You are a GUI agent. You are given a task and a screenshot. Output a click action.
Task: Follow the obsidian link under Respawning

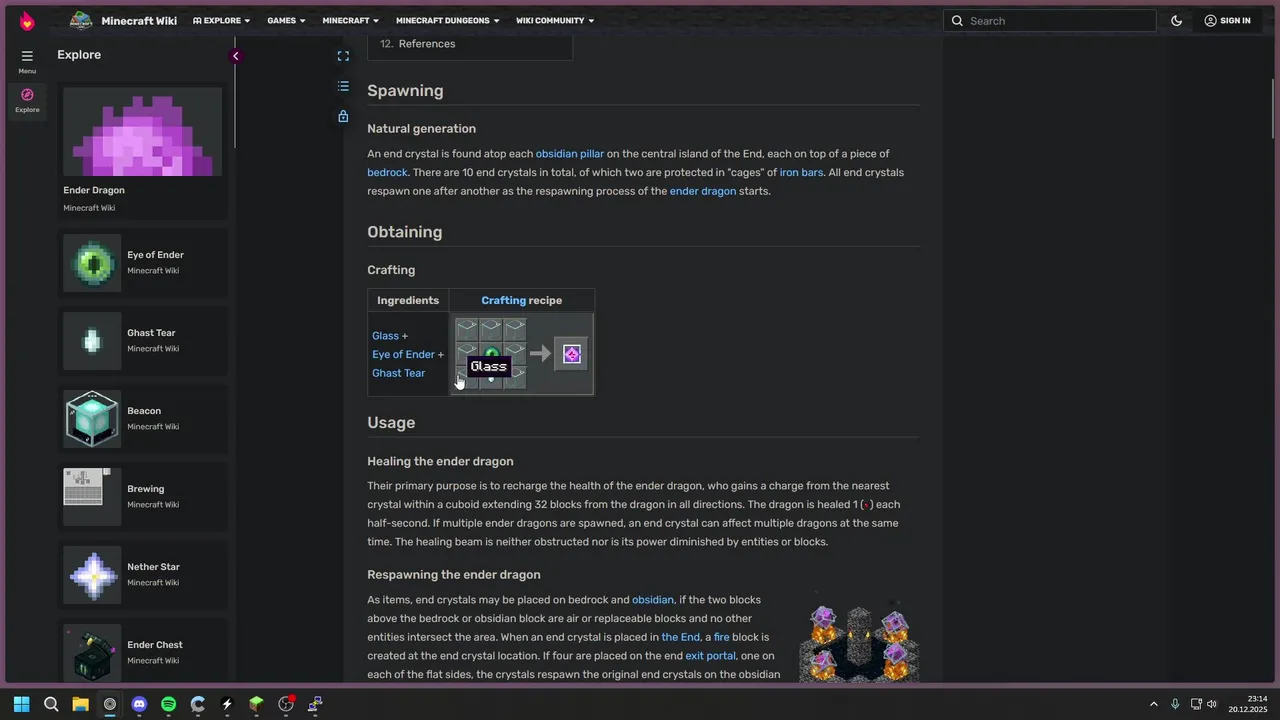652,600
